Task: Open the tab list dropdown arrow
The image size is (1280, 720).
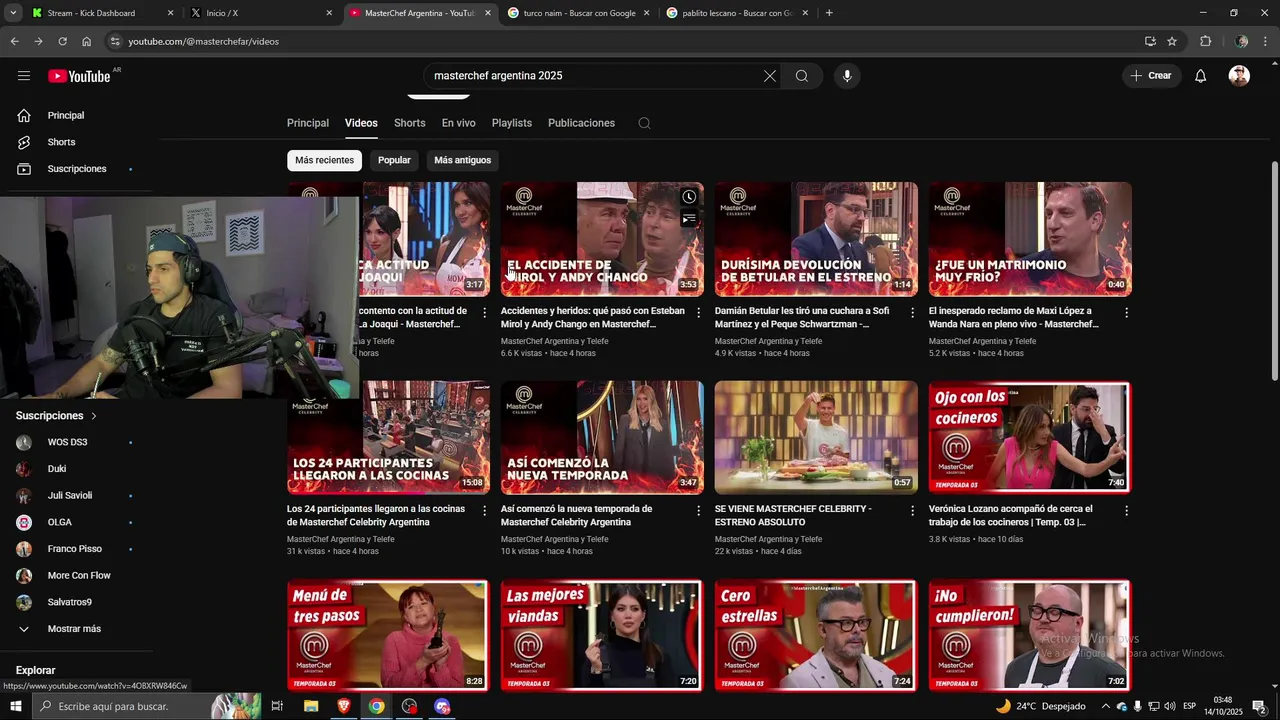Action: click(13, 13)
